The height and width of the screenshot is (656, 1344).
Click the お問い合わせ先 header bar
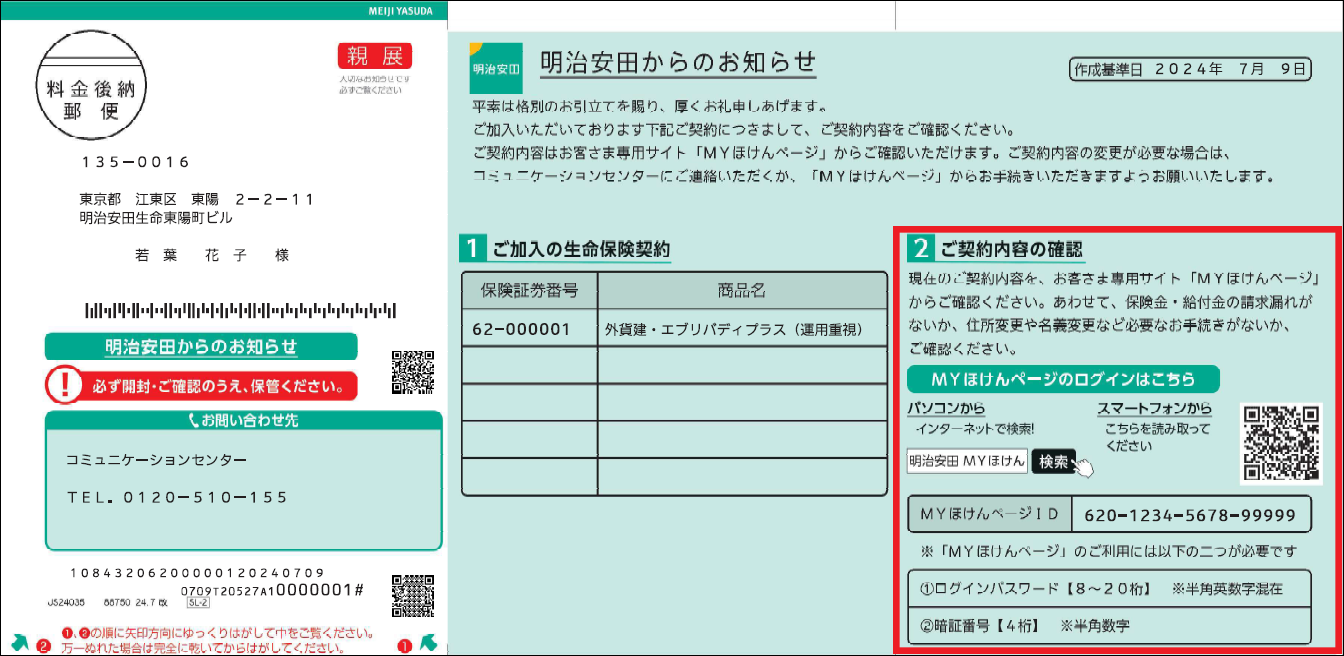click(243, 421)
